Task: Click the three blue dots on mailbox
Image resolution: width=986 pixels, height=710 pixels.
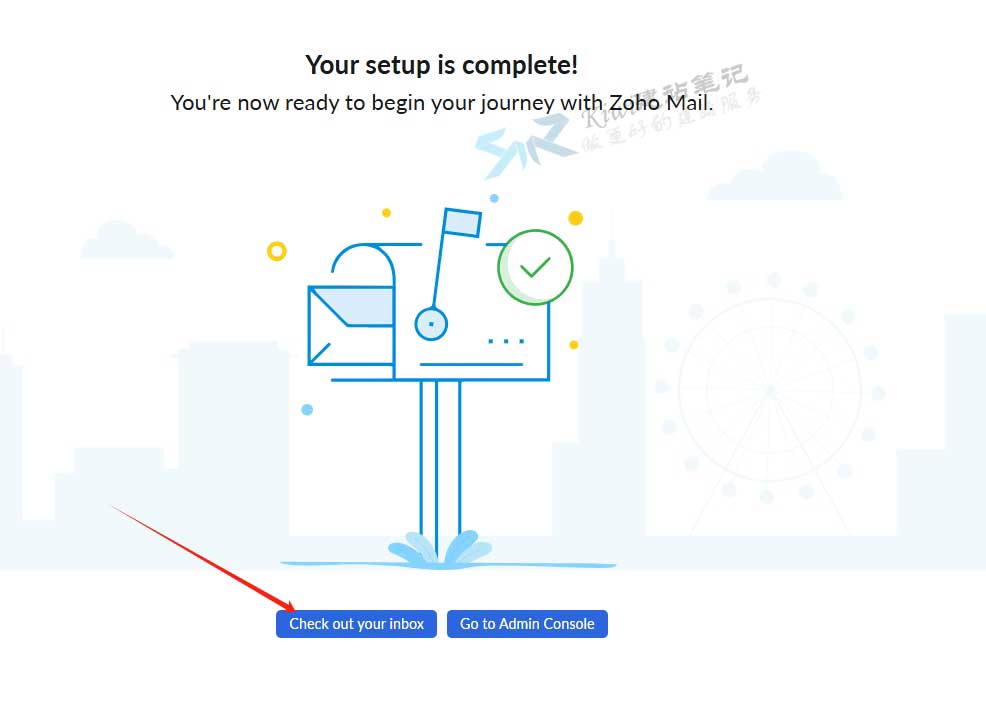Action: pos(506,341)
